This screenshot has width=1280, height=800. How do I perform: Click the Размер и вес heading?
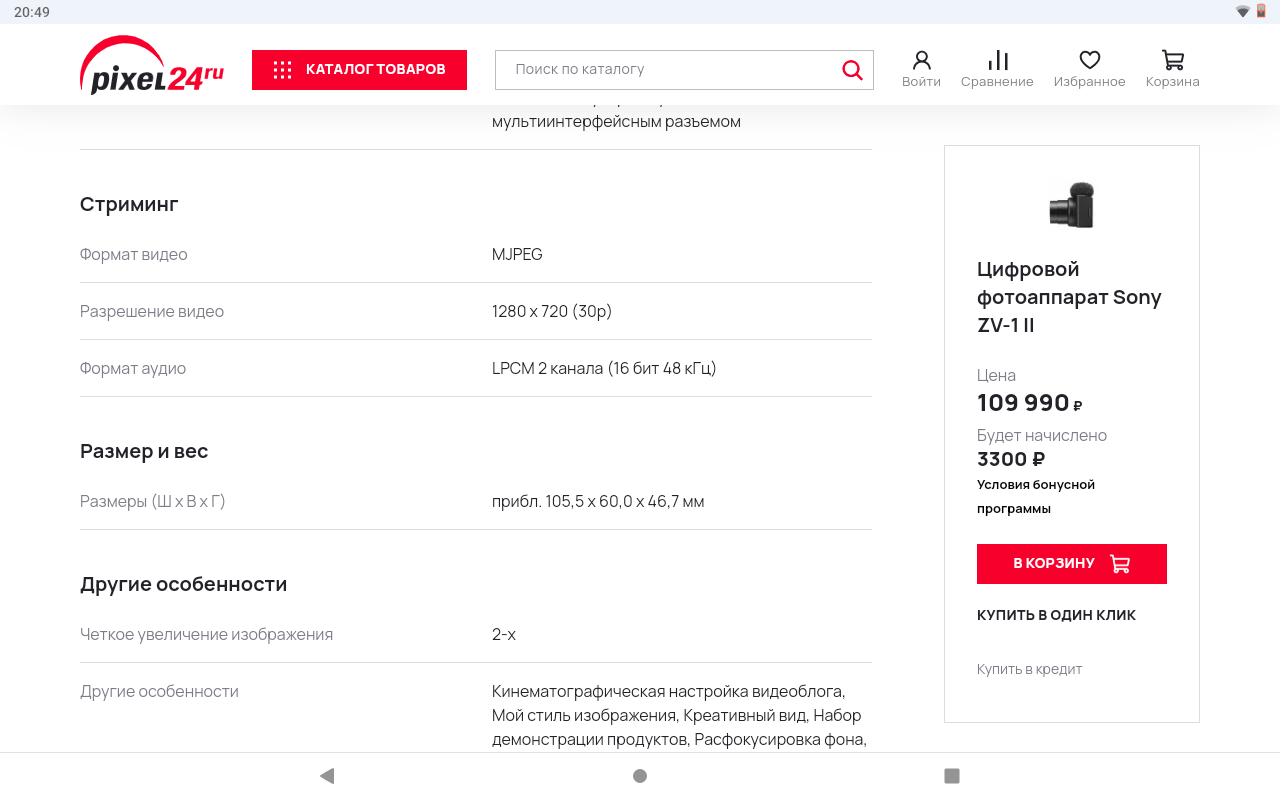[x=144, y=451]
